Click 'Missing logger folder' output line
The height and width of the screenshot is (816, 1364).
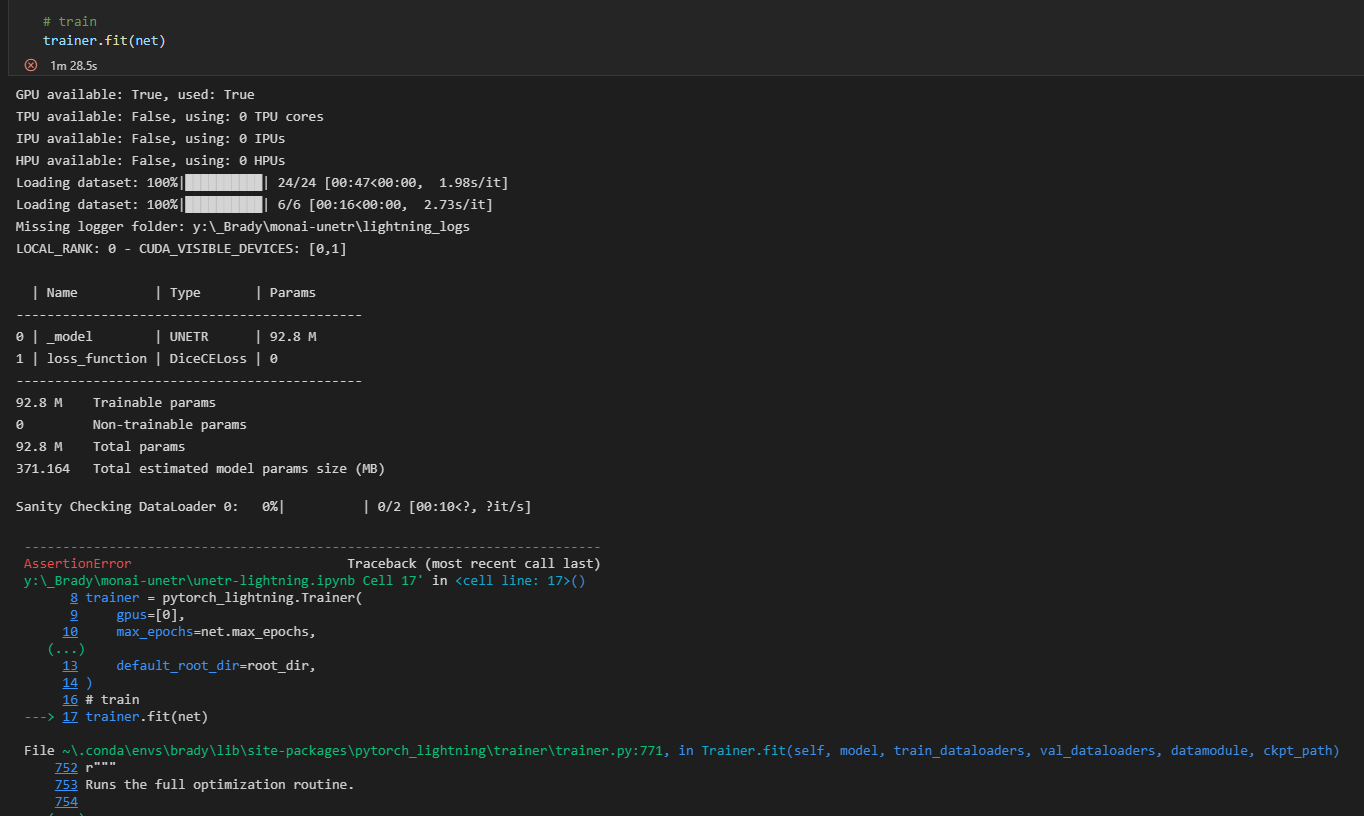pos(243,226)
